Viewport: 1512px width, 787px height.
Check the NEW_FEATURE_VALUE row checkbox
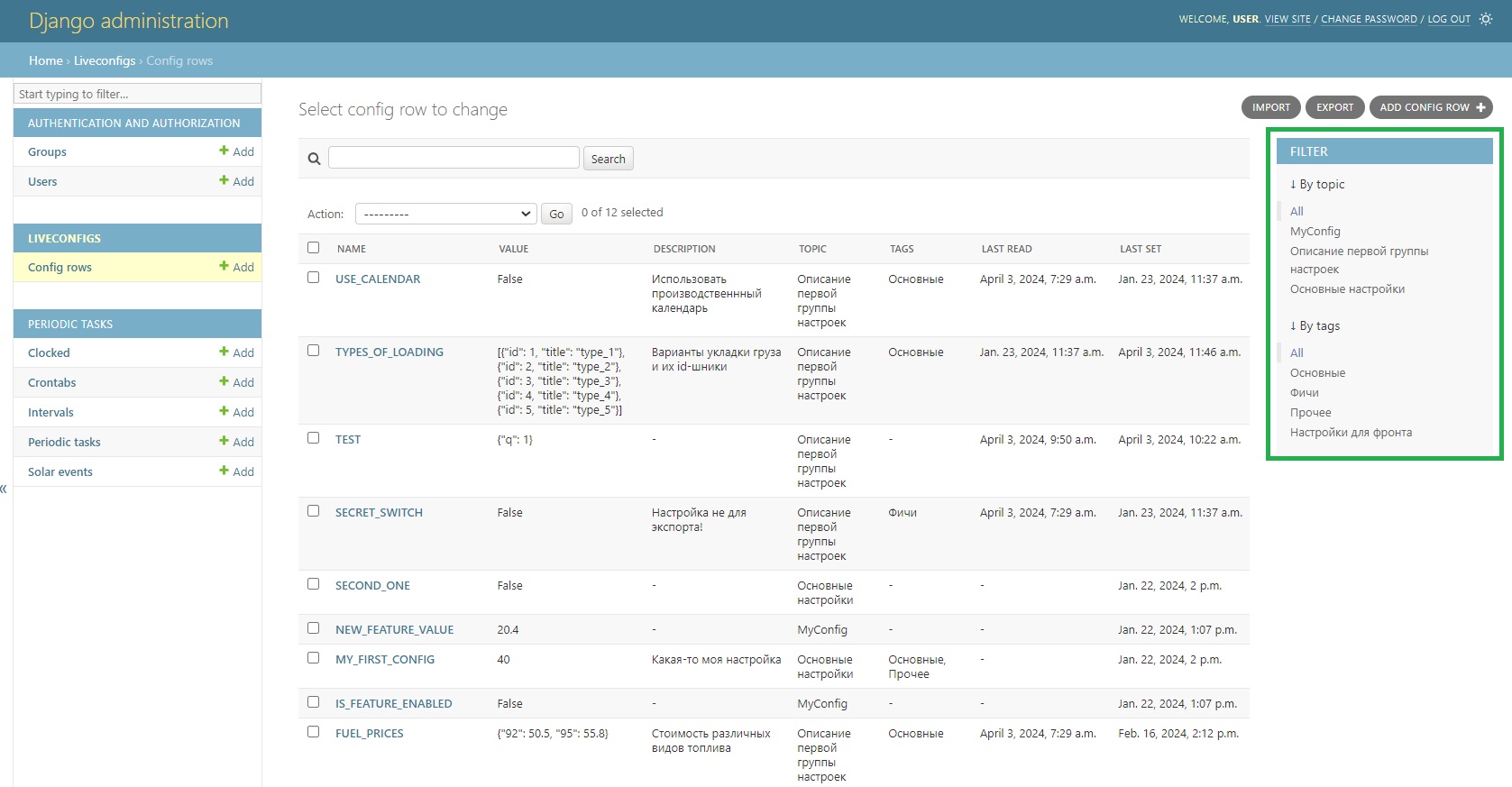point(313,628)
